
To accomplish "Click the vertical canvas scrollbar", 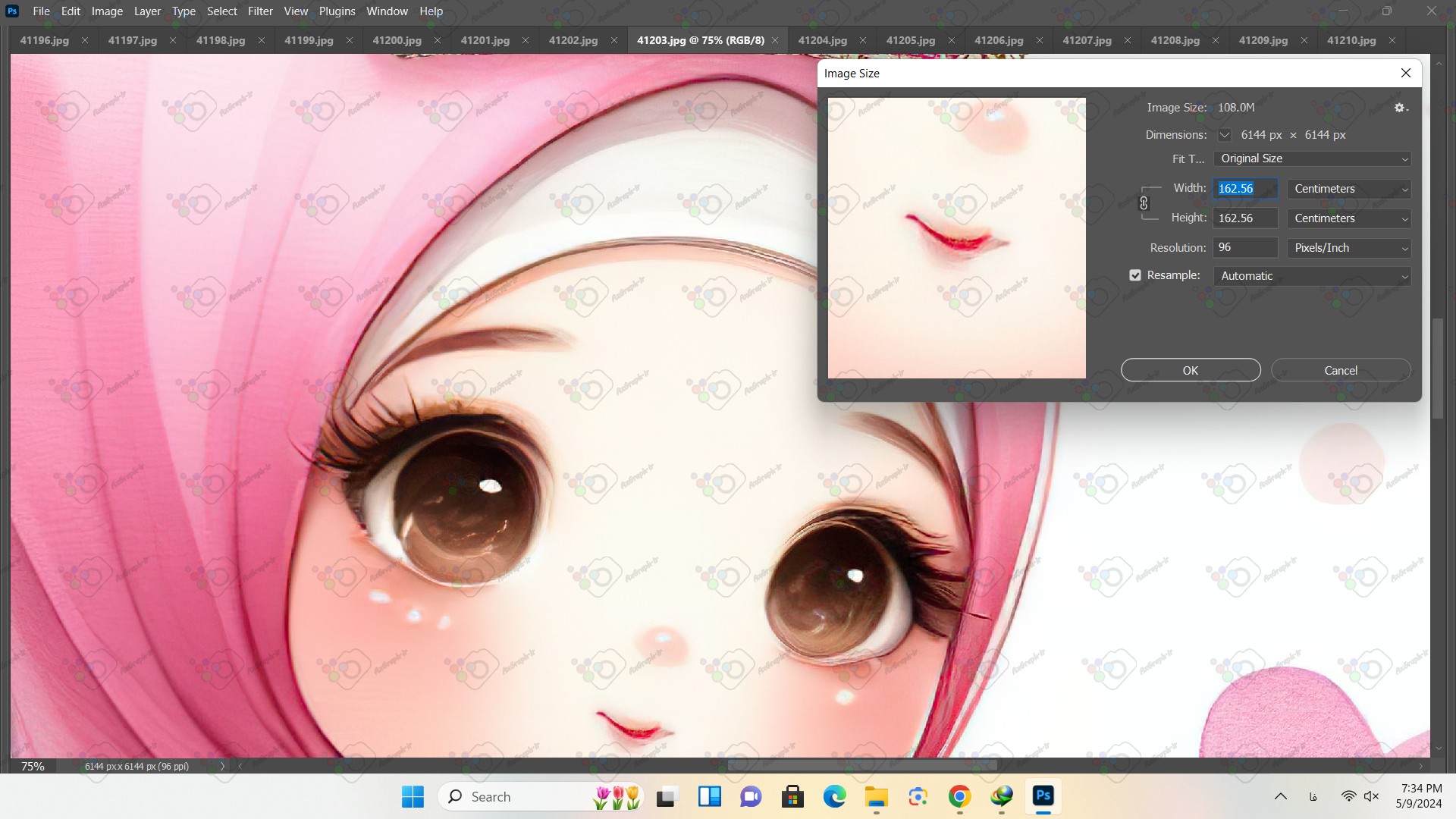I will [x=1438, y=369].
